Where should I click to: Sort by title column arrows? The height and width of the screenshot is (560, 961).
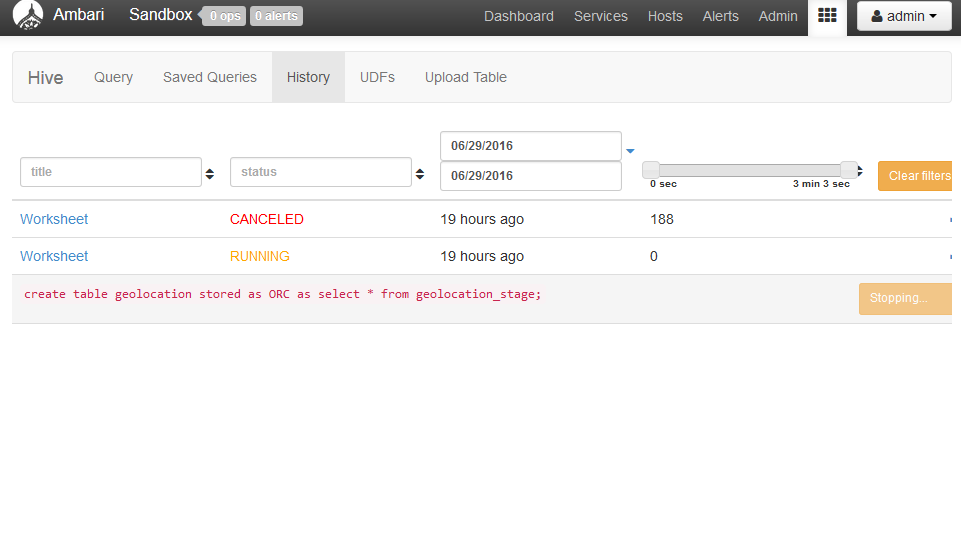tap(210, 174)
